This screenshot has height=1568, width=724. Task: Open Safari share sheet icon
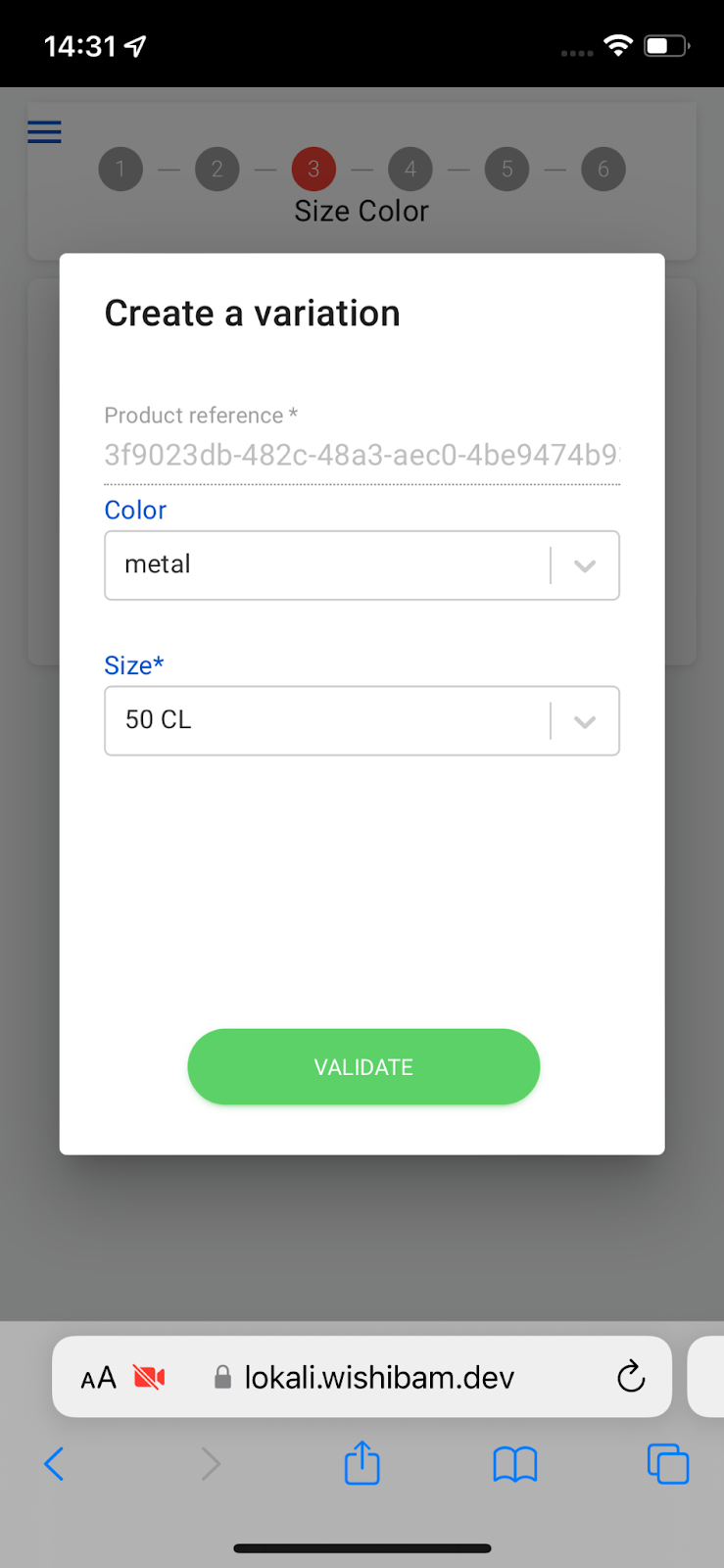(362, 1462)
